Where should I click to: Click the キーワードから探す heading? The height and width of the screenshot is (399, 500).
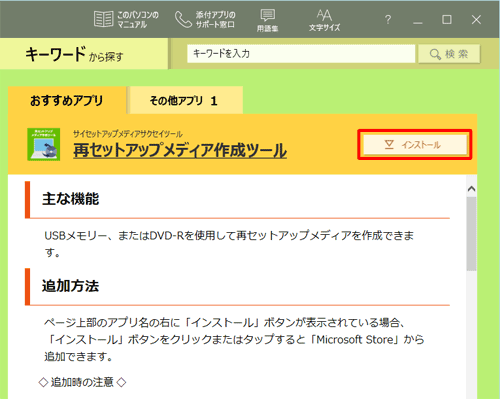(x=74, y=54)
